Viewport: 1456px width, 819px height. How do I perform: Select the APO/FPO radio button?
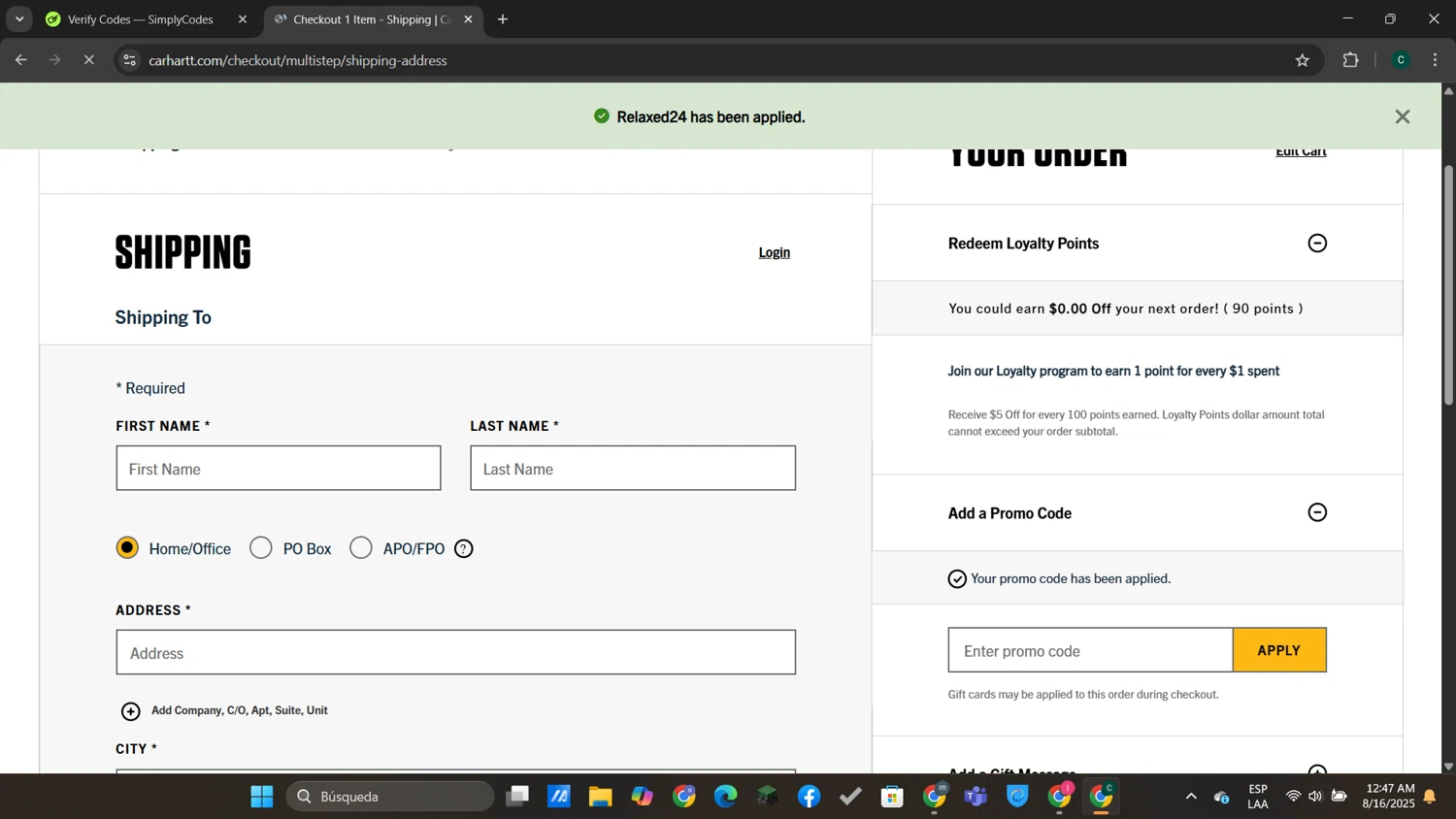point(361,548)
